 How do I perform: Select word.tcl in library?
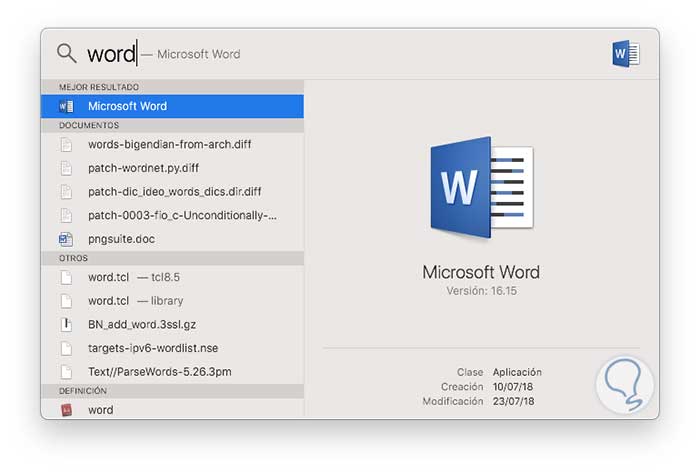tap(172, 301)
